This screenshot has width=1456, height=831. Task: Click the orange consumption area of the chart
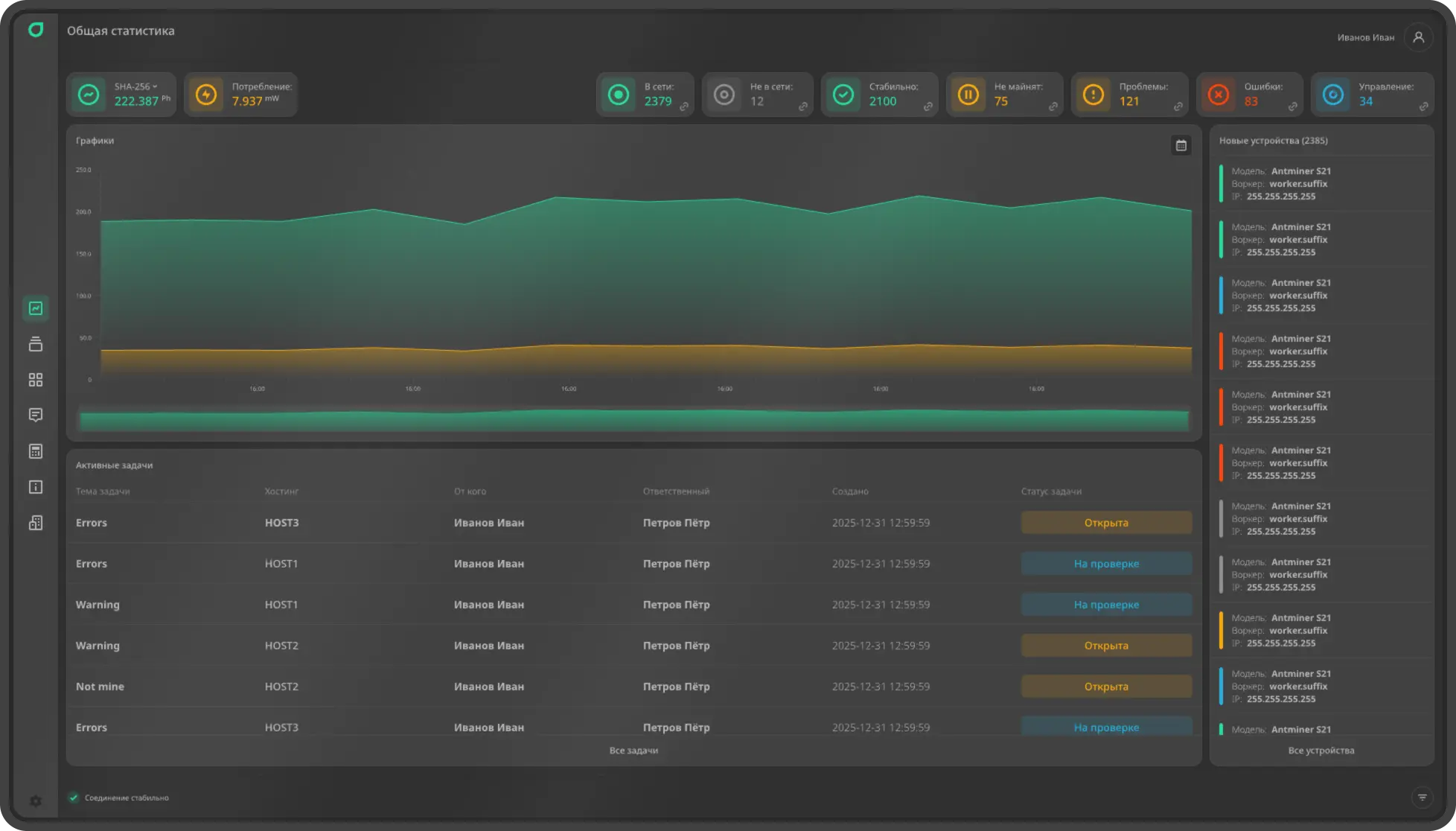tap(646, 361)
